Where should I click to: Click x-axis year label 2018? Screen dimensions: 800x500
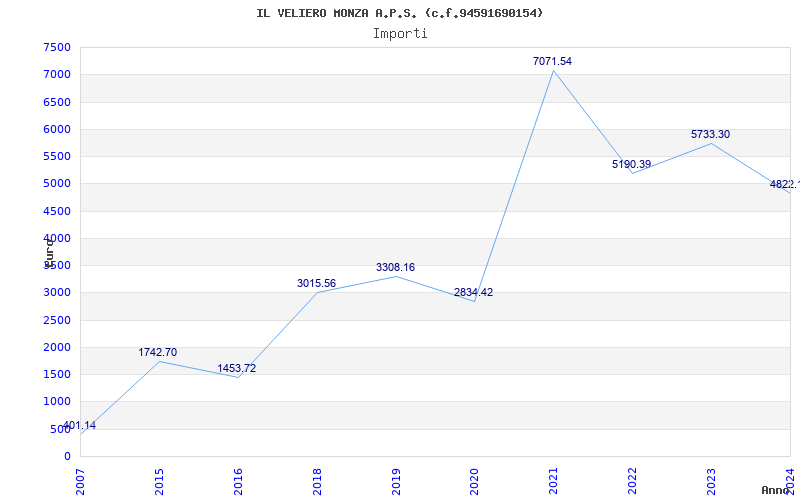coord(316,482)
